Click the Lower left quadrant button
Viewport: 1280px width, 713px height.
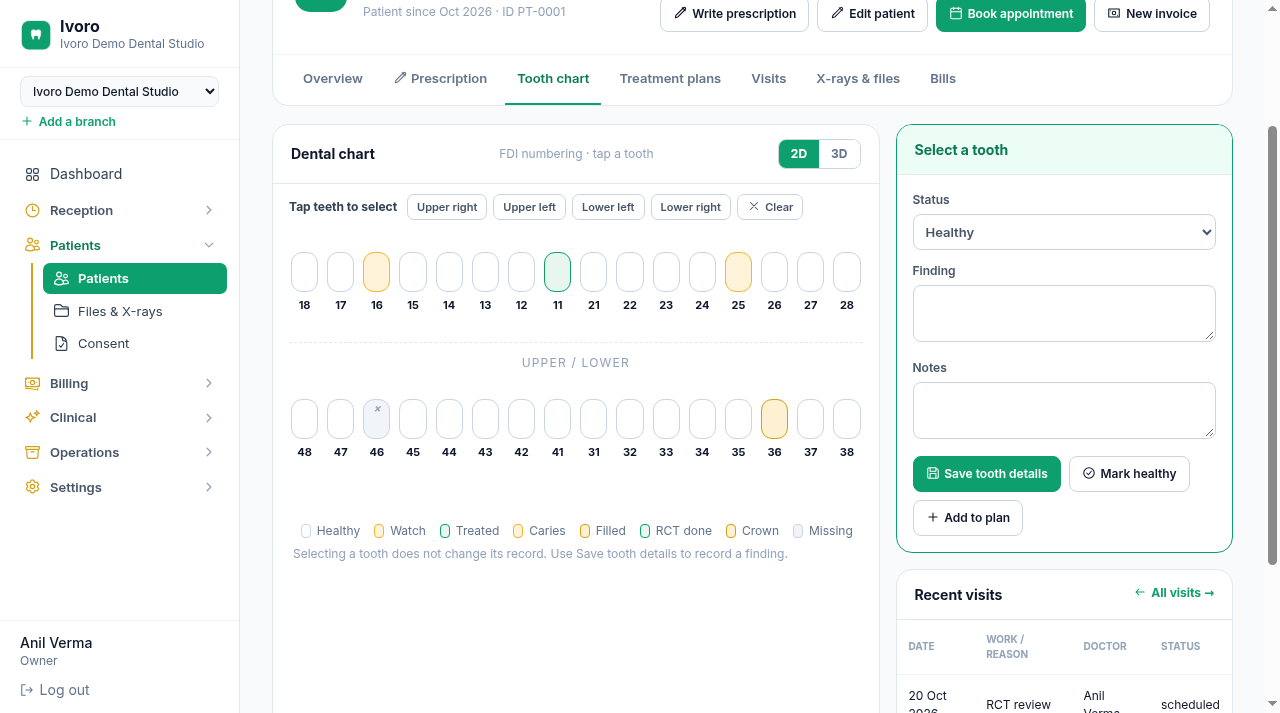click(x=608, y=207)
